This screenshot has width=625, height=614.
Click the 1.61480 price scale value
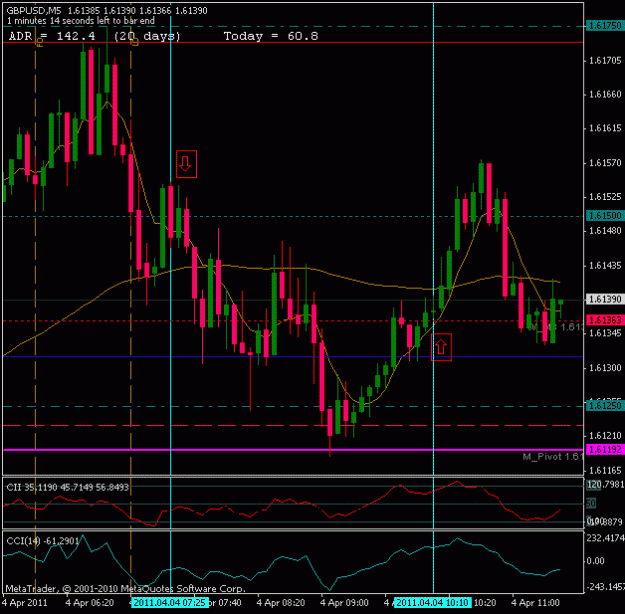[x=605, y=231]
